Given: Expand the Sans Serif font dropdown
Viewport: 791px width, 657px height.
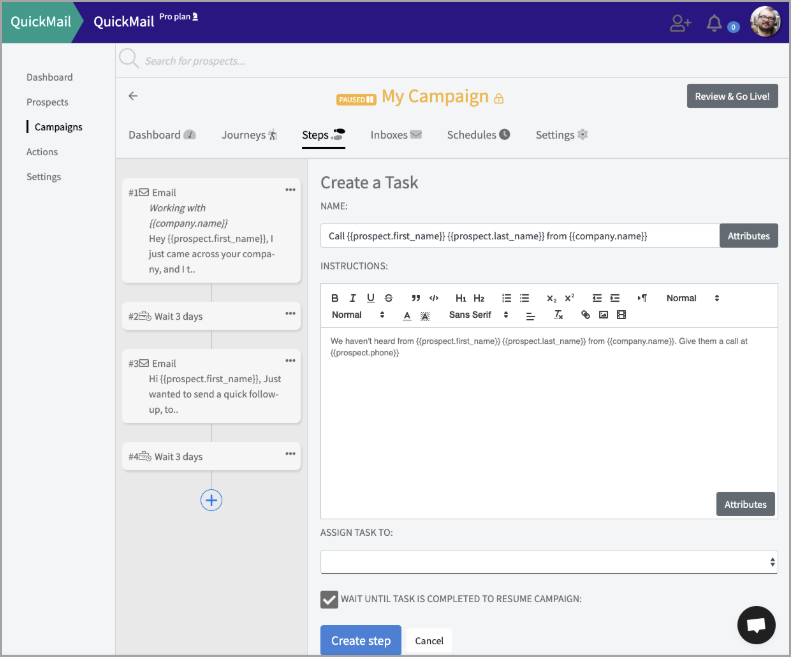Looking at the screenshot, I should point(478,315).
